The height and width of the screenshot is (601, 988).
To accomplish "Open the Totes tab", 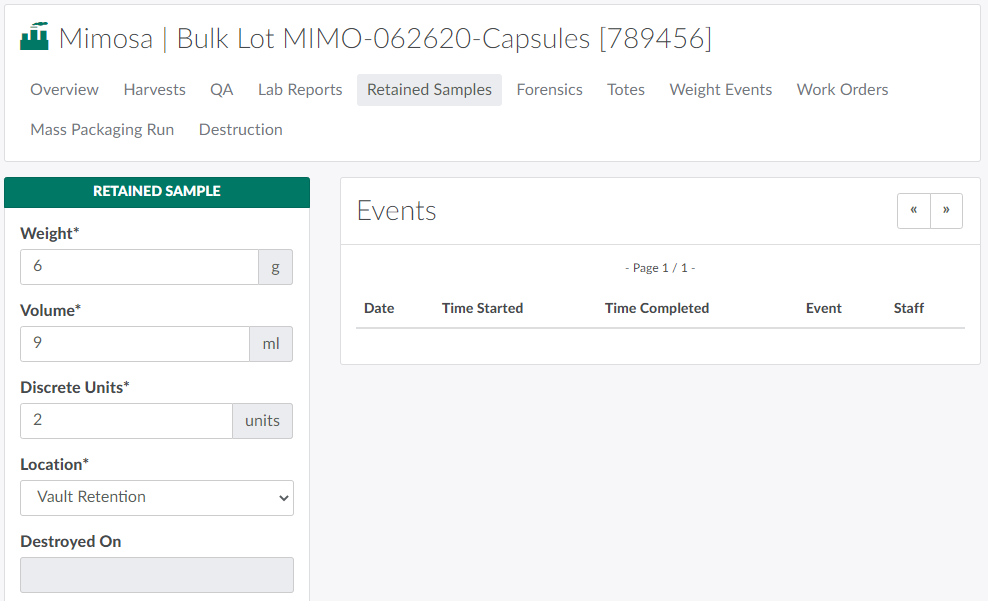I will click(x=625, y=90).
